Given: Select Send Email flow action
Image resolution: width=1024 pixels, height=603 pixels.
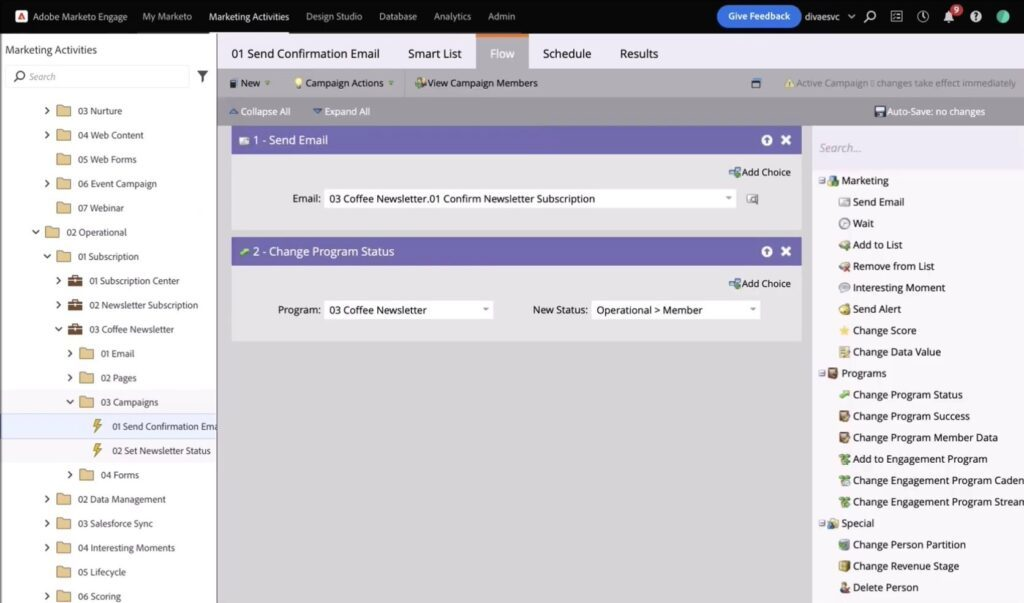Looking at the screenshot, I should point(871,202).
